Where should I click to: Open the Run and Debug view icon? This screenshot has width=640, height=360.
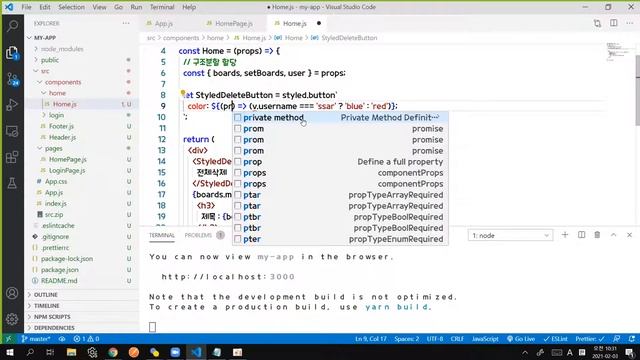point(12,105)
